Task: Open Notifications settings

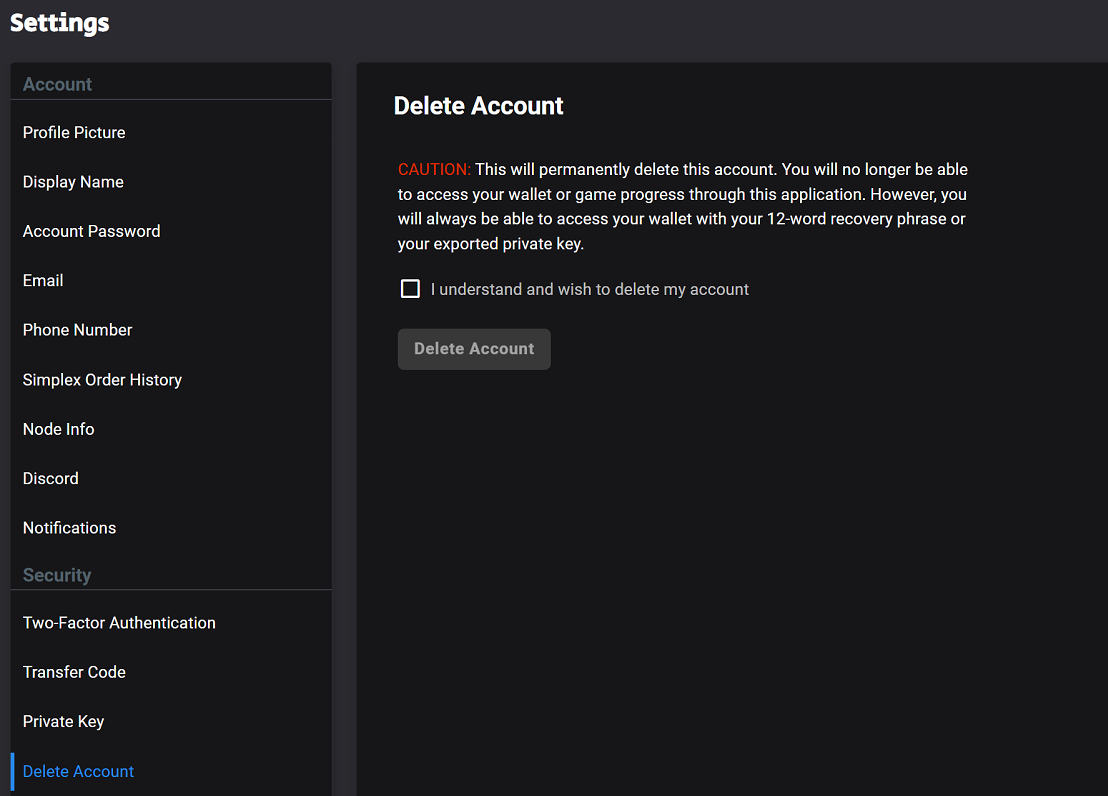Action: pos(171,529)
